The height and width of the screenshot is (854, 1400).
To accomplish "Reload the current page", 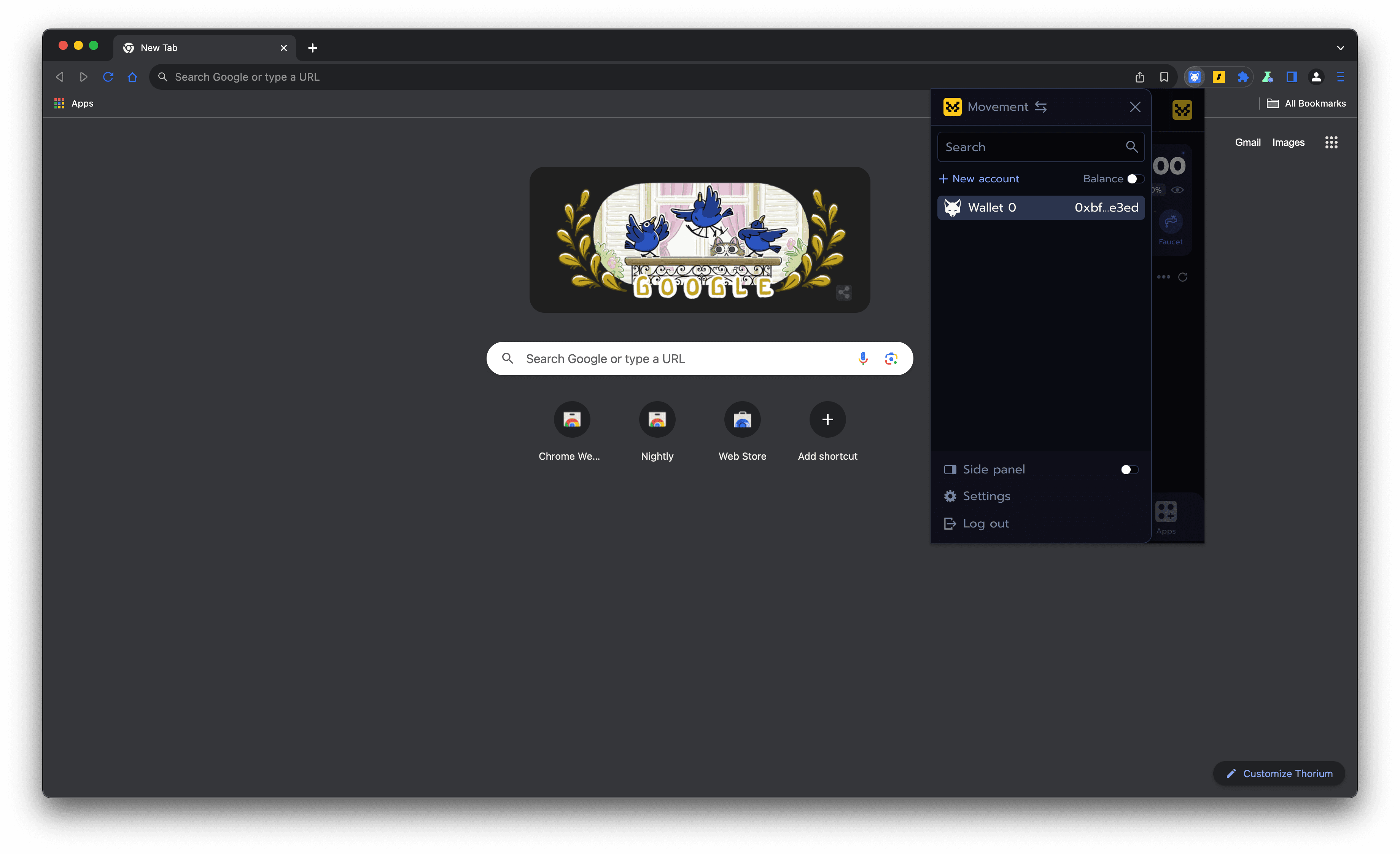I will 108,77.
